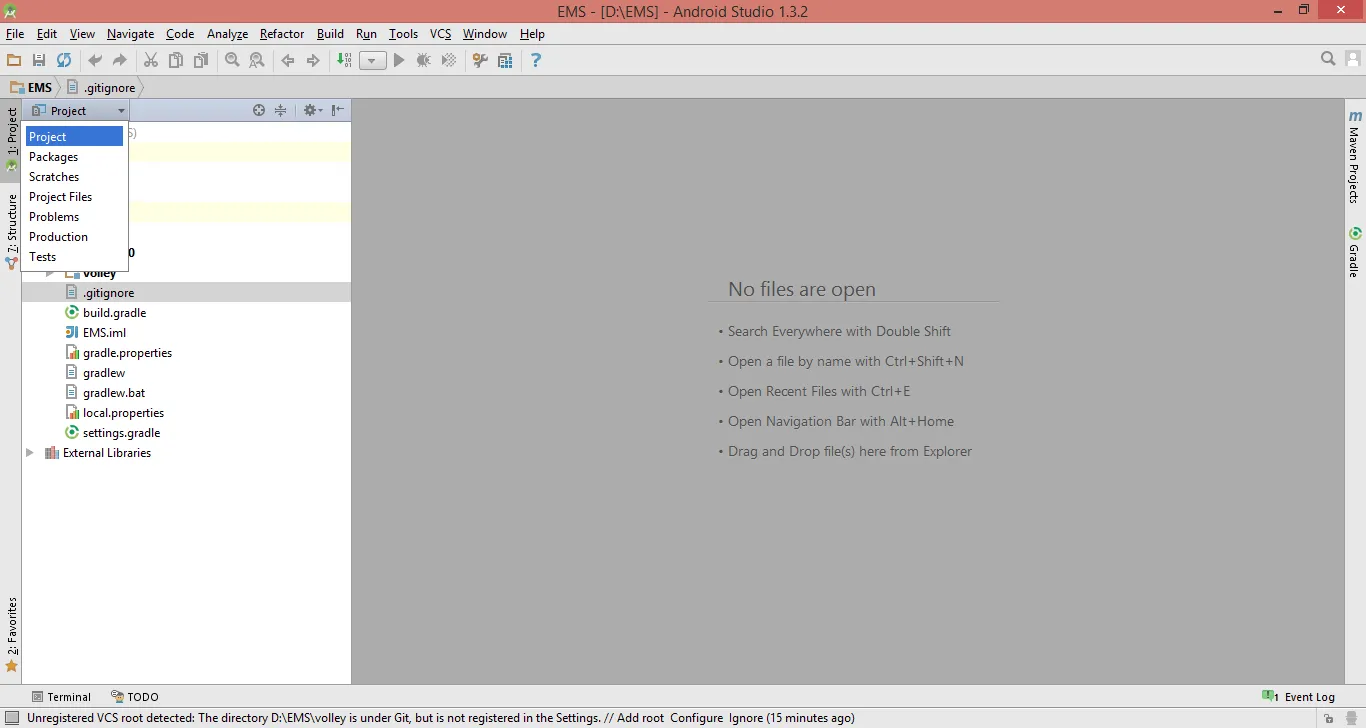This screenshot has width=1366, height=728.
Task: Click the Scroll from Source target icon
Action: [x=259, y=110]
